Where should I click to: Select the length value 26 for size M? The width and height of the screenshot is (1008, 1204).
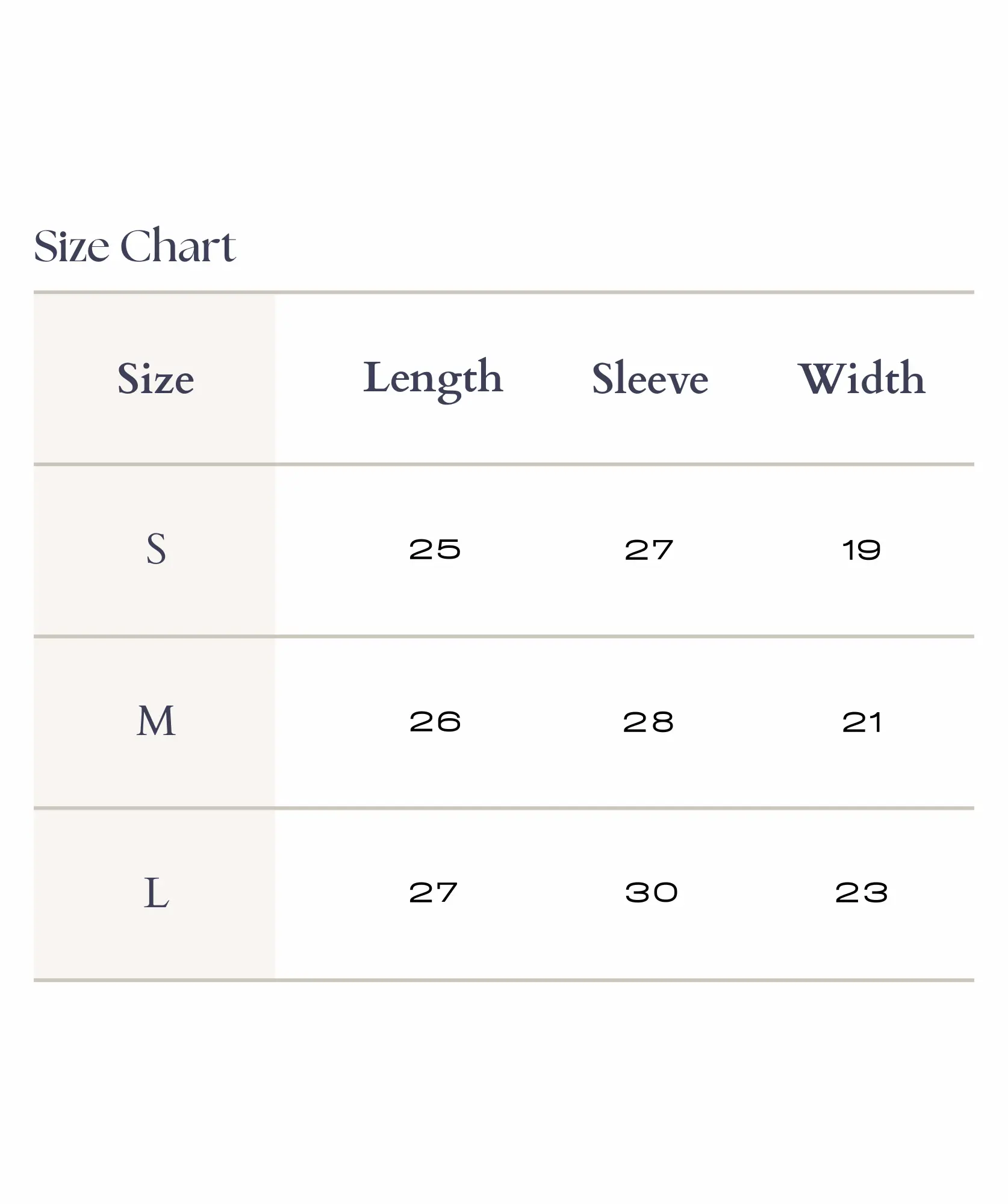coord(435,722)
